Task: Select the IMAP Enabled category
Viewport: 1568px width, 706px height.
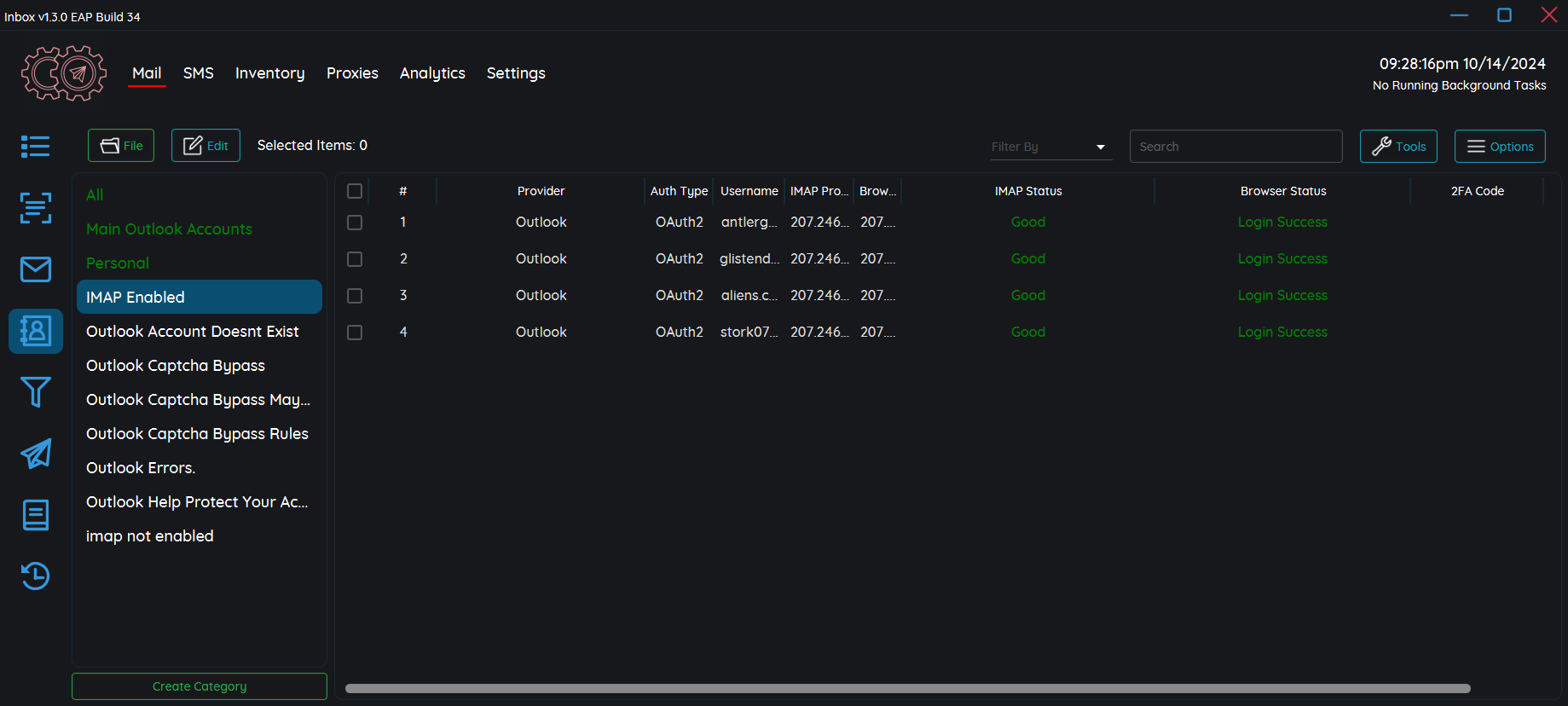Action: coord(200,297)
